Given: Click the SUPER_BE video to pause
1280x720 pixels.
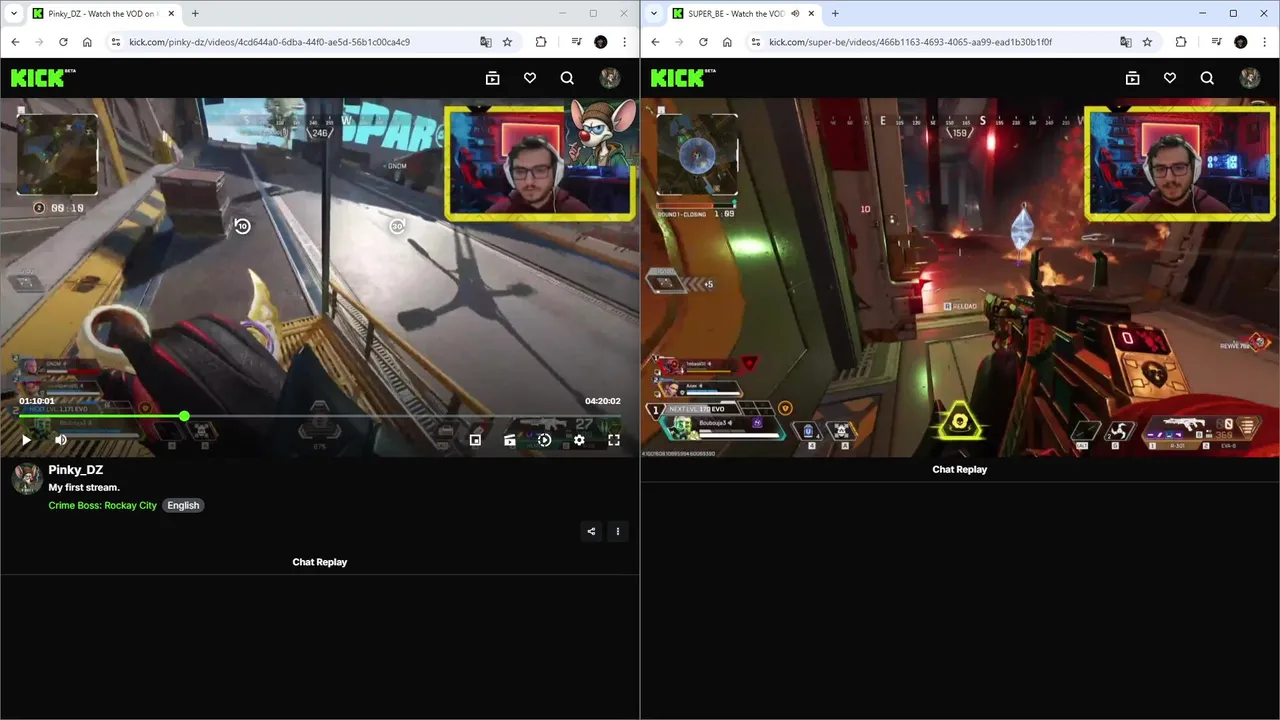Looking at the screenshot, I should 960,278.
